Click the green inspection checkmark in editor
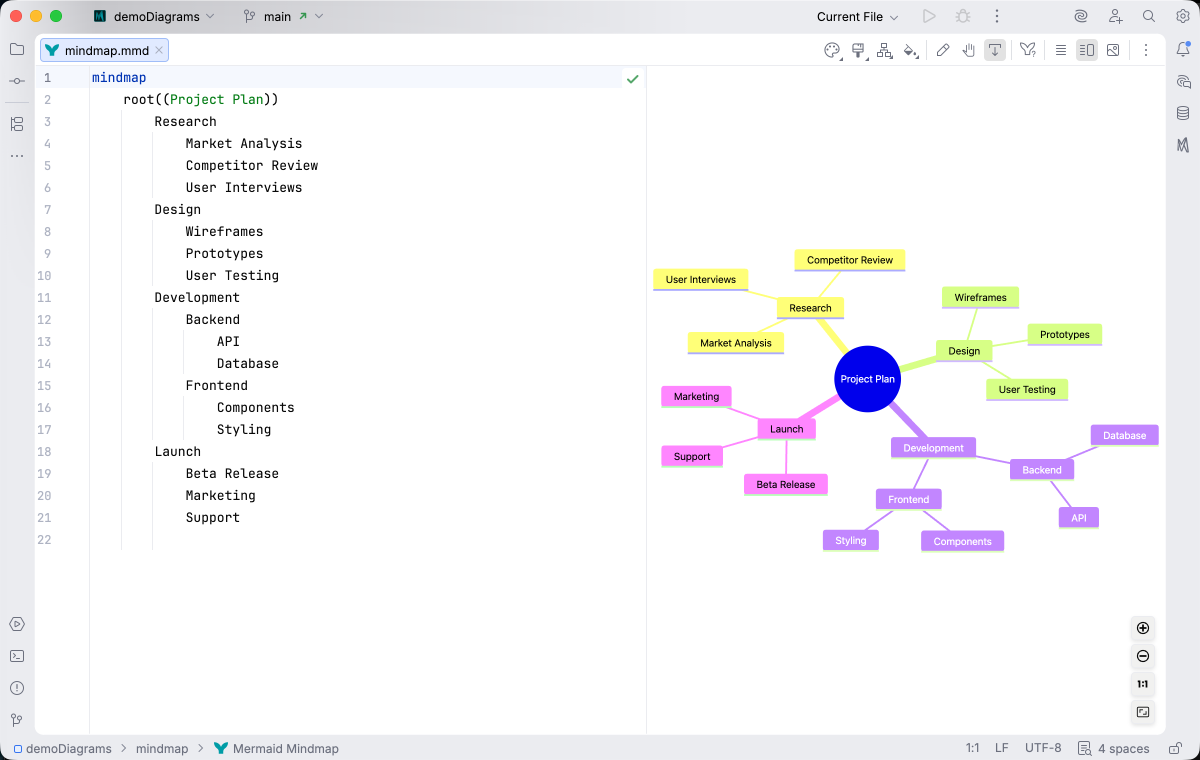1200x760 pixels. [632, 78]
